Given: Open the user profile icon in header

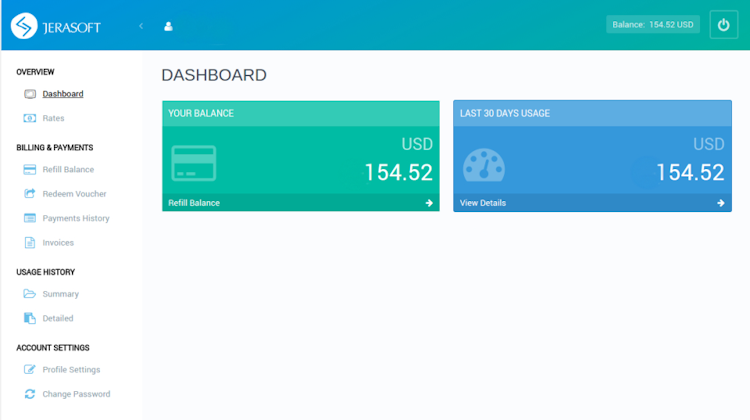Looking at the screenshot, I should click(x=168, y=26).
